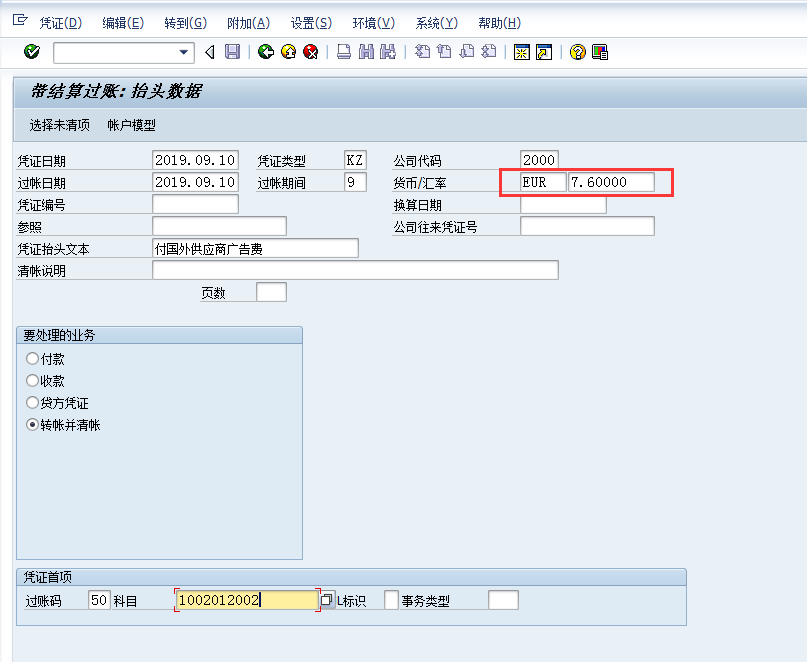Go to First Page icon
The height and width of the screenshot is (662, 807).
pyautogui.click(x=423, y=52)
